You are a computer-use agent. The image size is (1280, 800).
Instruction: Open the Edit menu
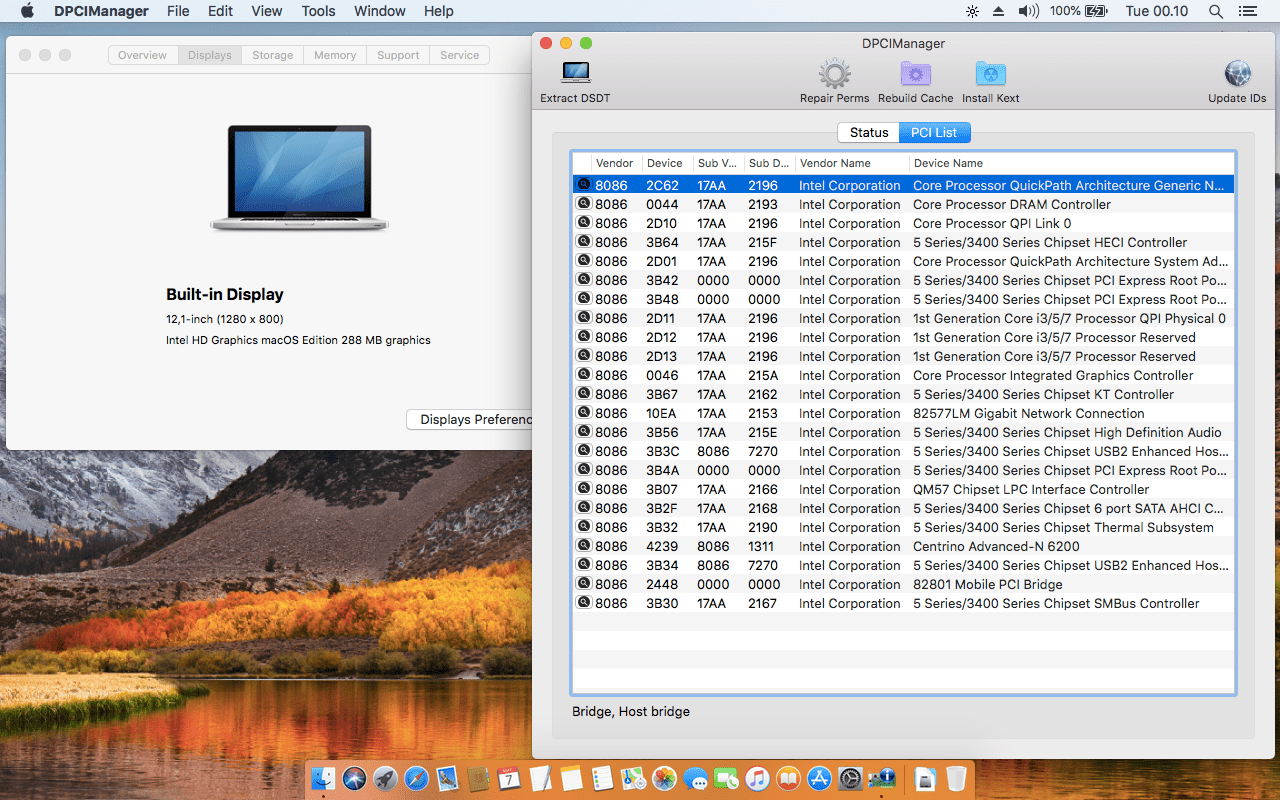220,11
